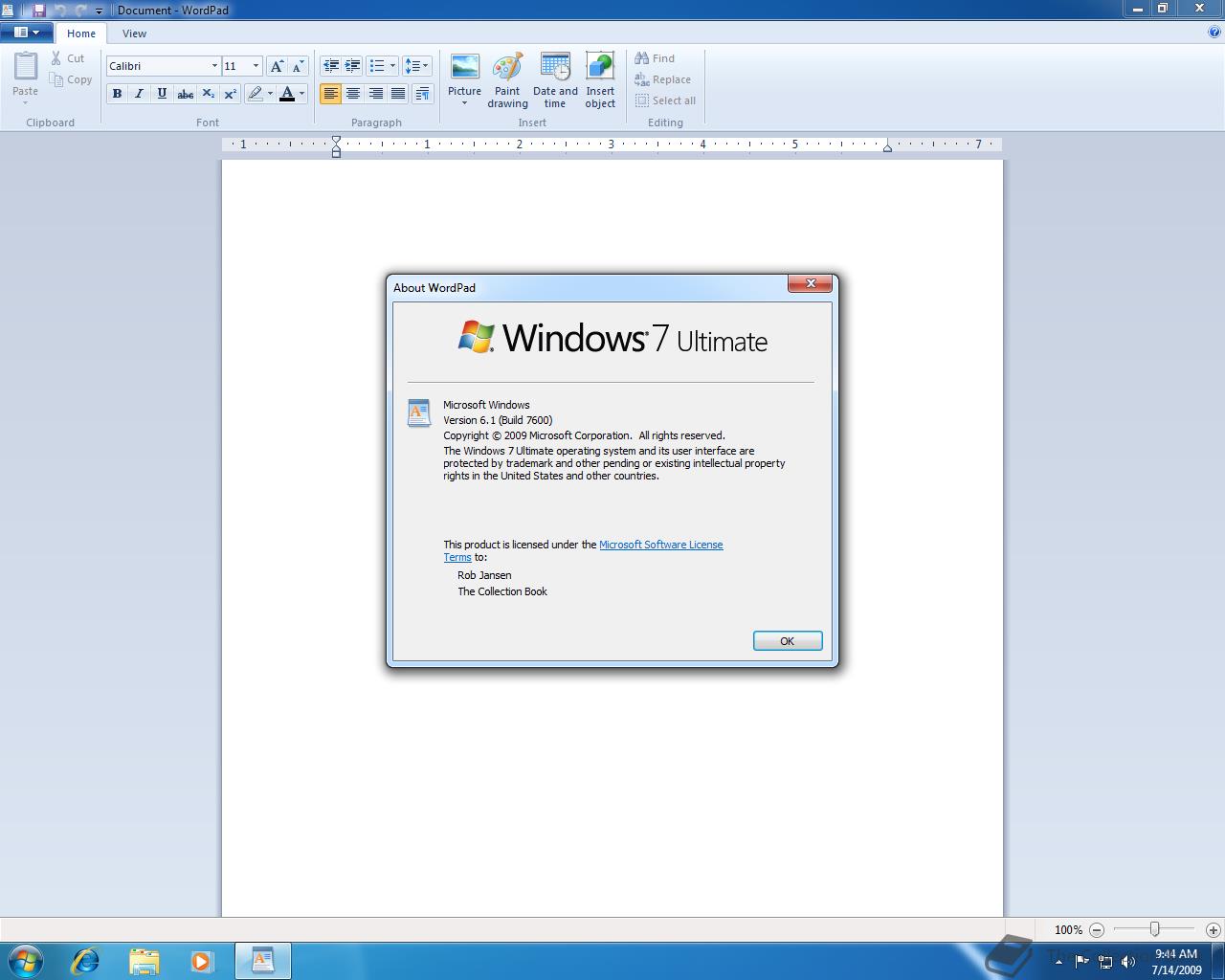
Task: Open Windows Media Player from taskbar
Action: 201,961
